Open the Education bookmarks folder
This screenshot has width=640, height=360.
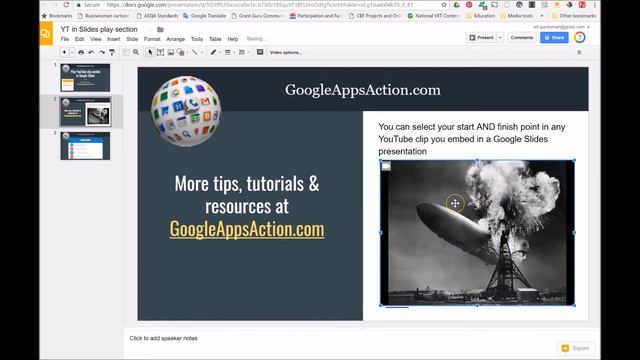(480, 16)
